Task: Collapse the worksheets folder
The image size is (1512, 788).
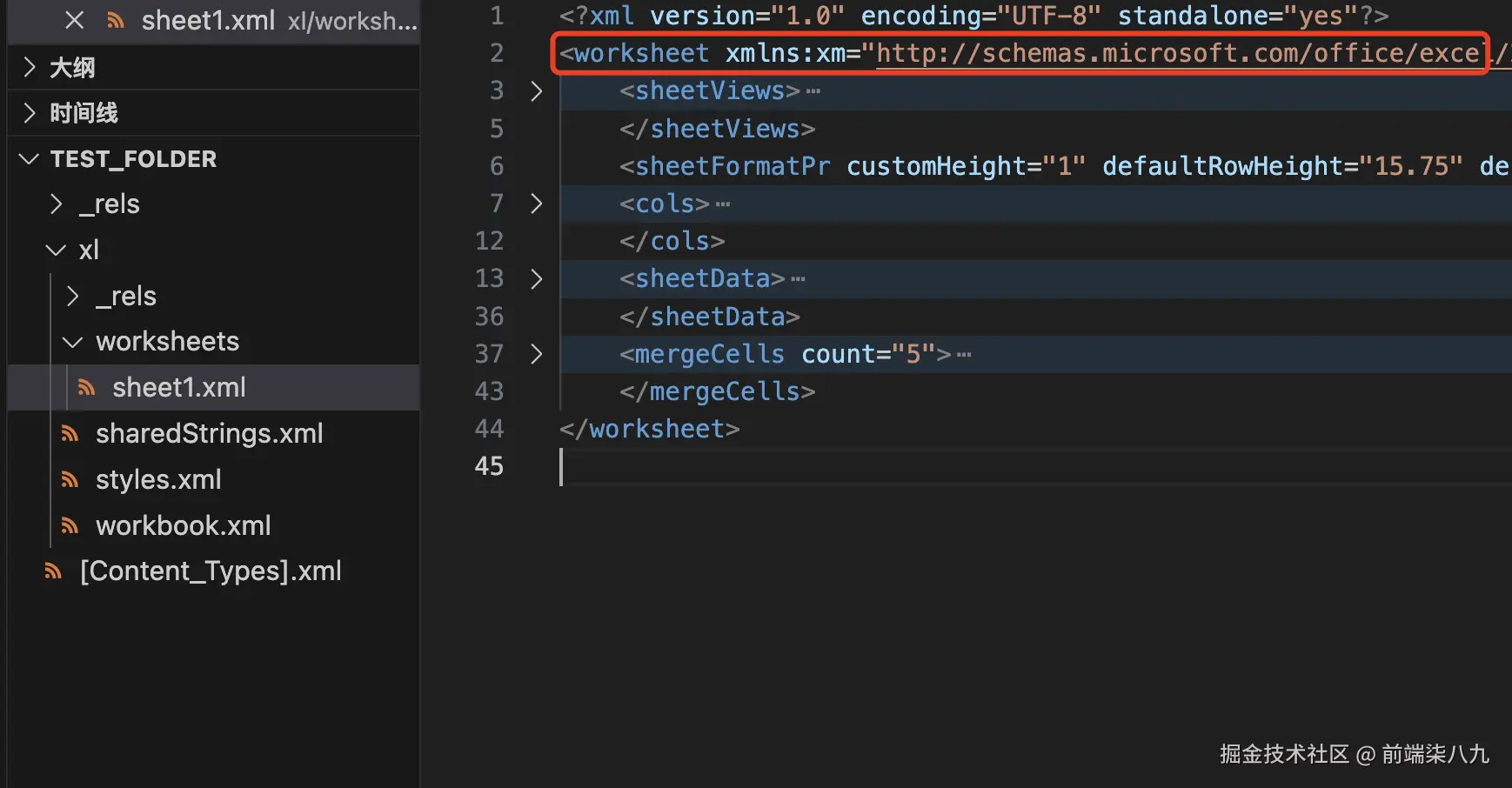Action: pyautogui.click(x=73, y=342)
